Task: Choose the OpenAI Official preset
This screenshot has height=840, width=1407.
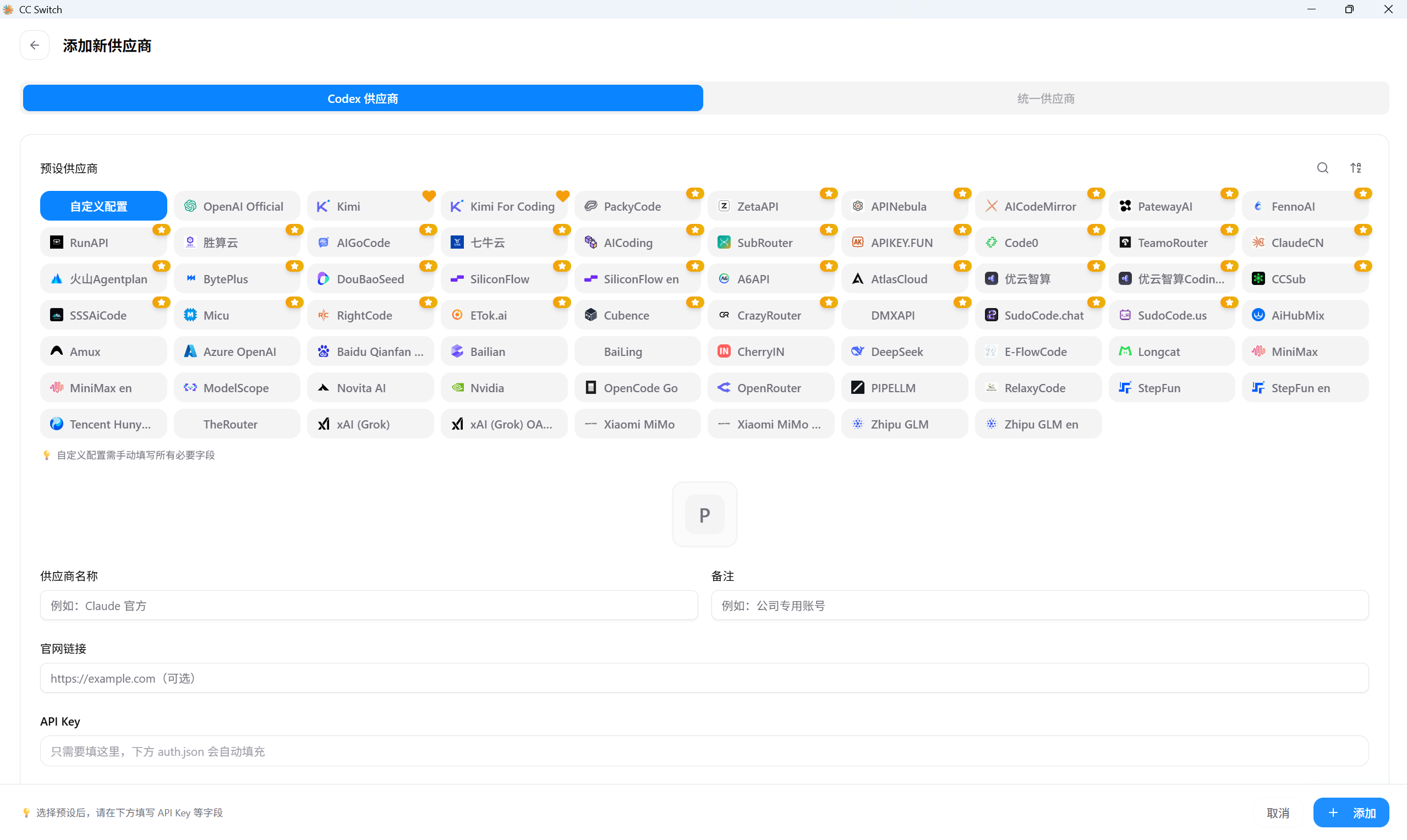Action: (237, 206)
